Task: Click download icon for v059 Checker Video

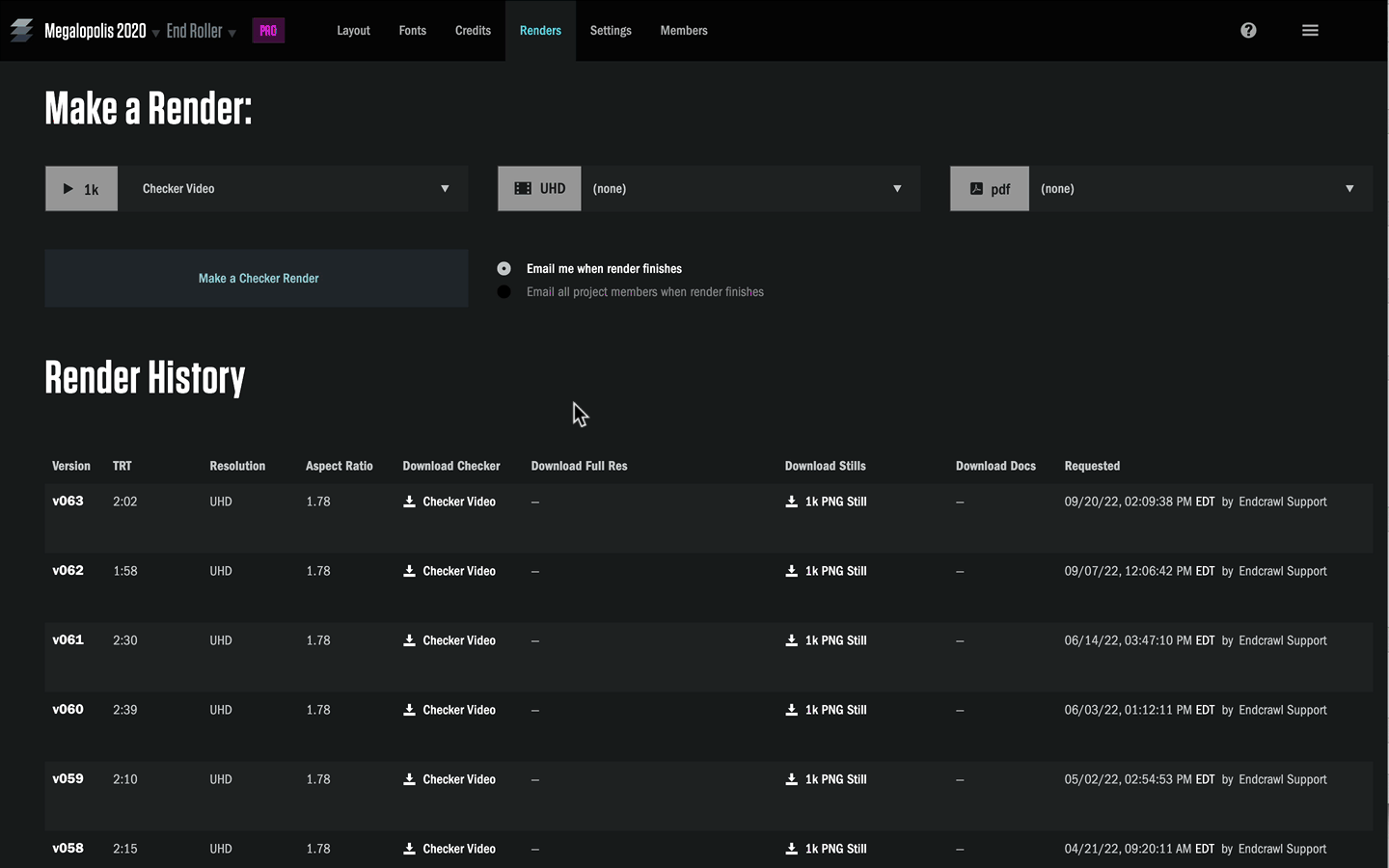Action: 409,779
